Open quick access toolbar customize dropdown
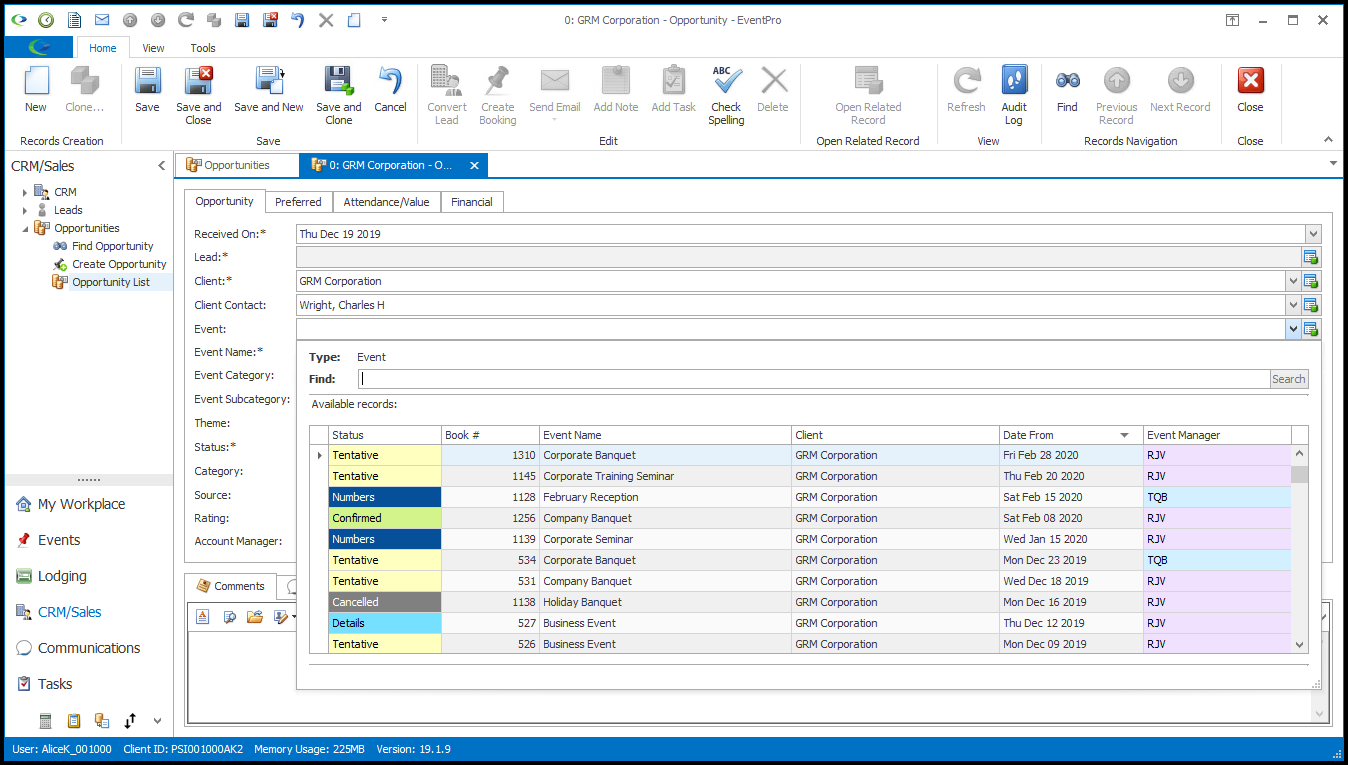 385,20
